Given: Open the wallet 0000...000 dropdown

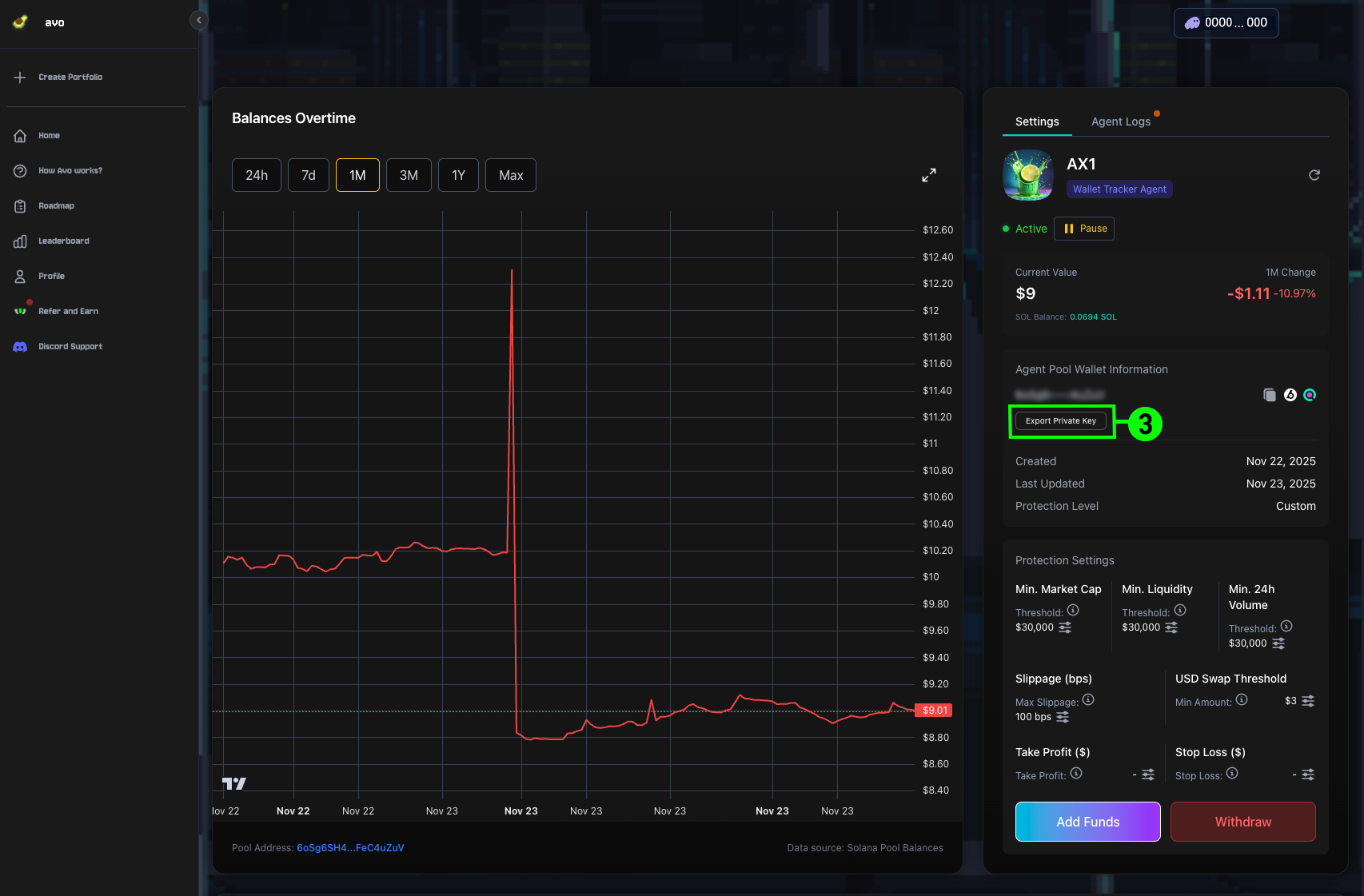Looking at the screenshot, I should point(1226,23).
